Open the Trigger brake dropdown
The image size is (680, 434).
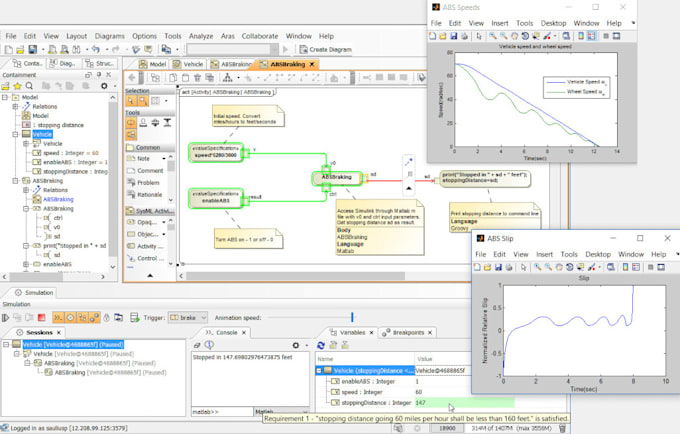coord(188,318)
